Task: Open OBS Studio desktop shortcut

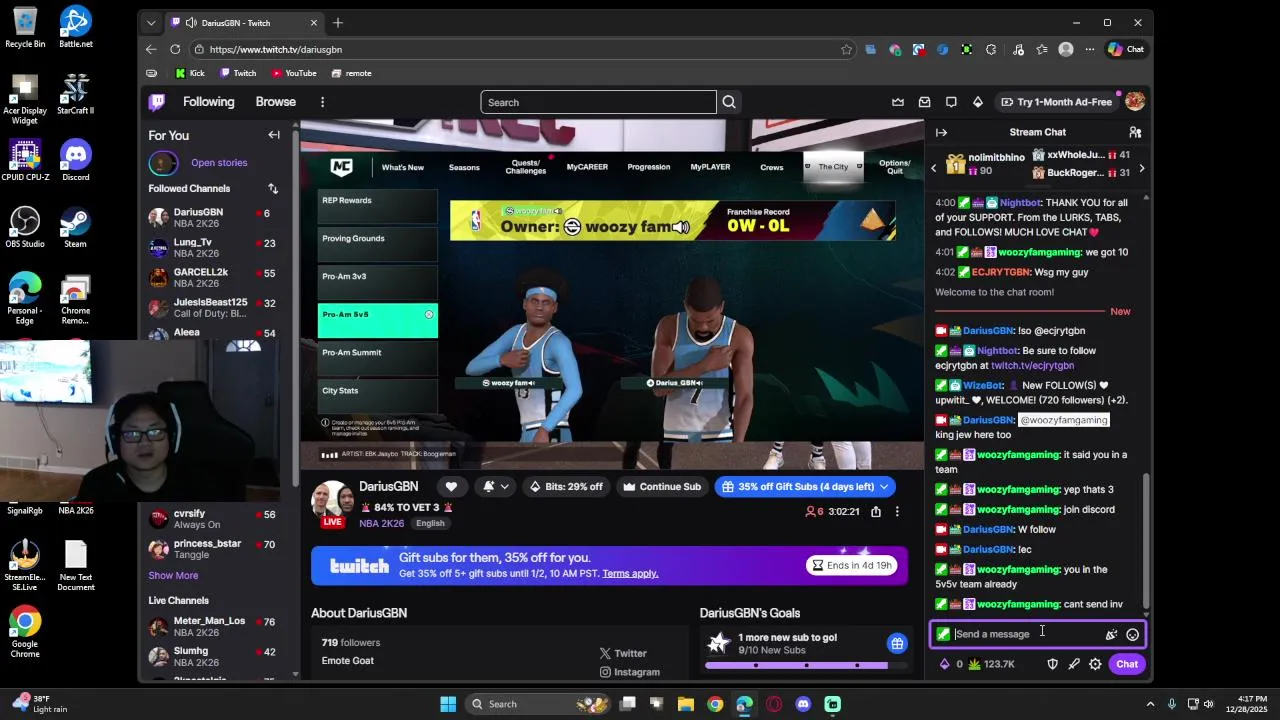Action: click(25, 227)
